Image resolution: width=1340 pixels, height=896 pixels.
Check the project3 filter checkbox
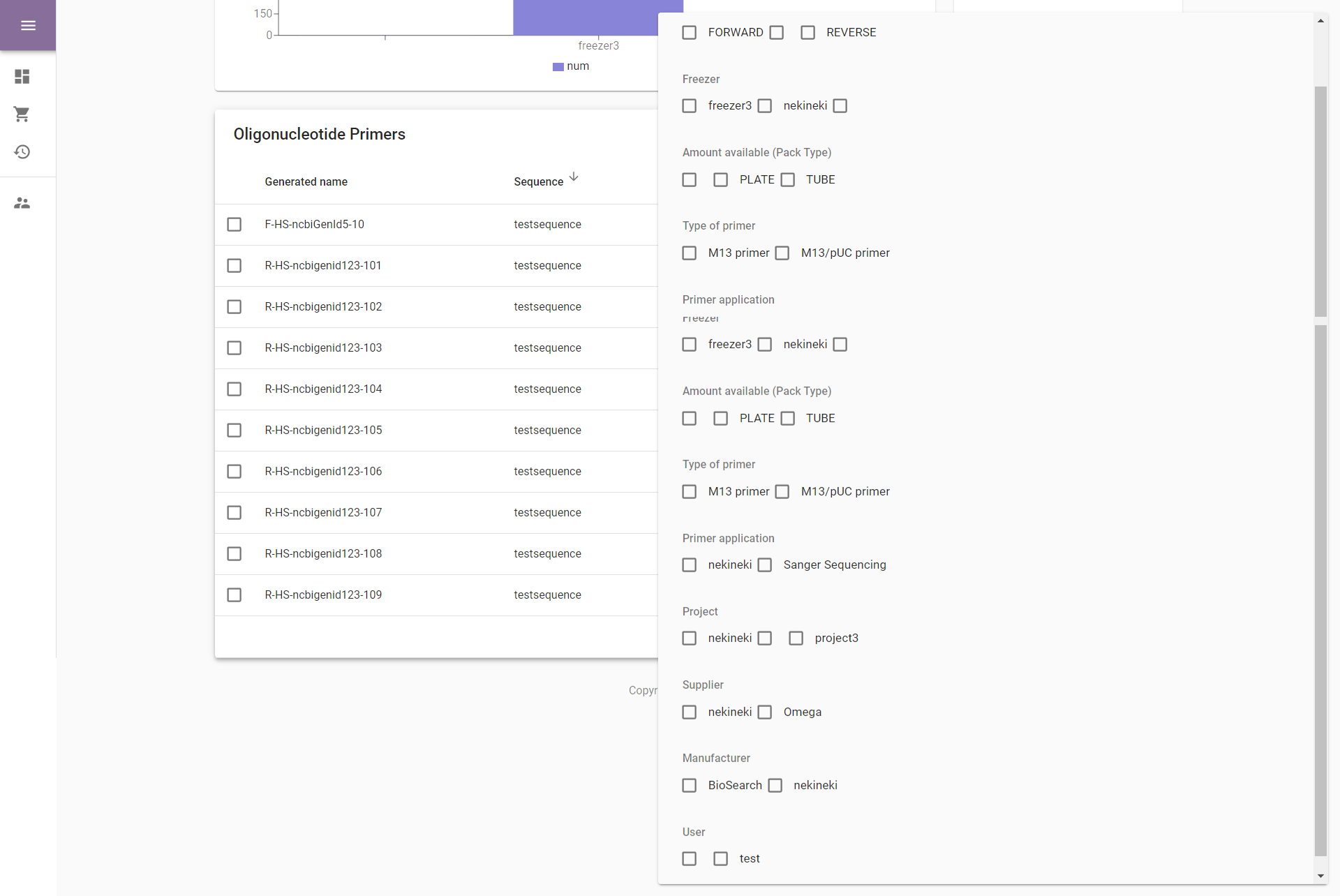[796, 639]
